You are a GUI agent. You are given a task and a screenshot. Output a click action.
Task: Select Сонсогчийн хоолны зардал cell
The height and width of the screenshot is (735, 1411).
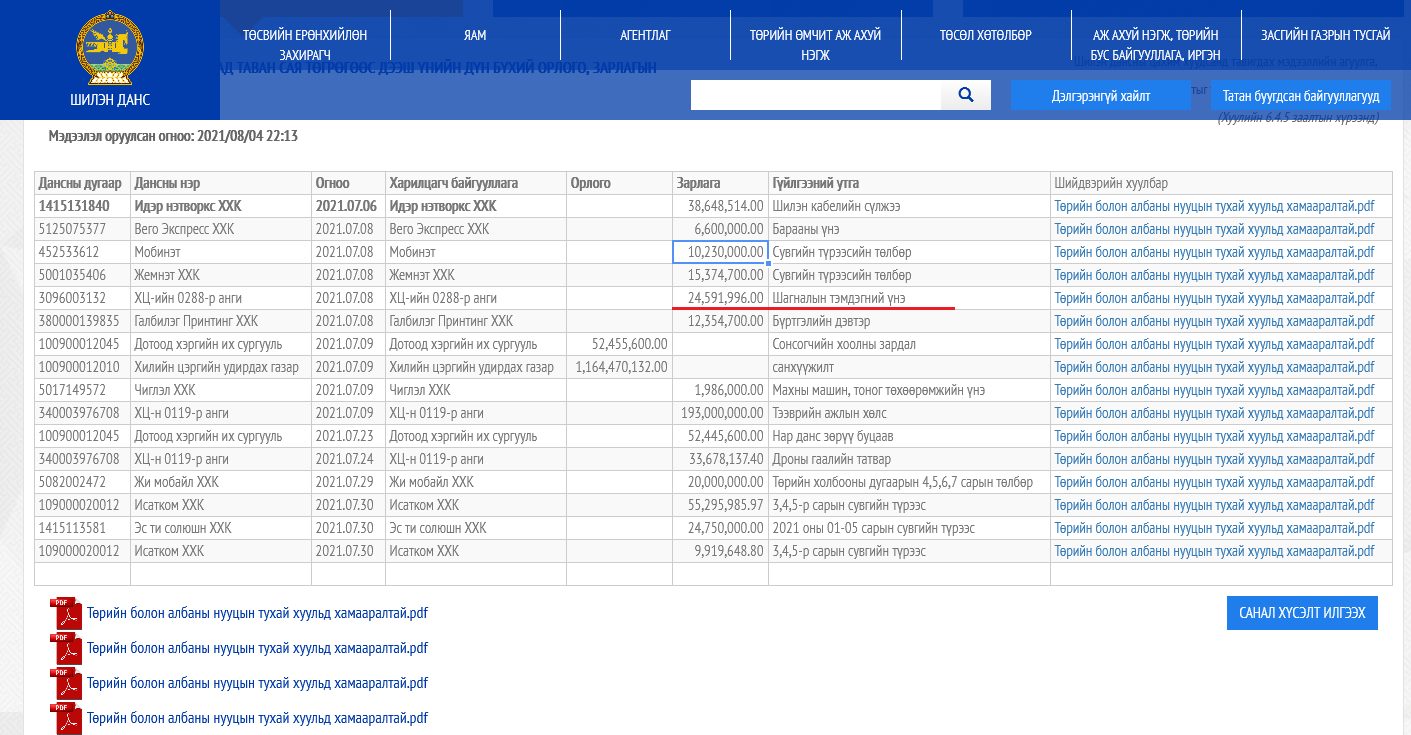click(x=909, y=344)
